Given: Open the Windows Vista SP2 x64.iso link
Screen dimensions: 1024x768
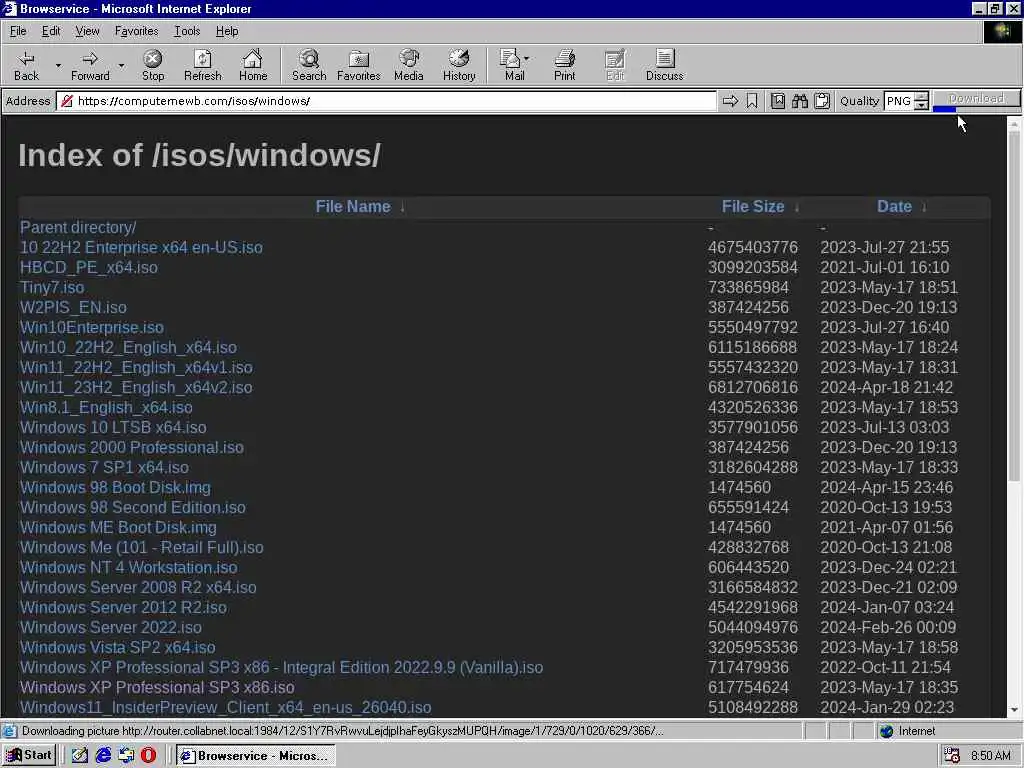Looking at the screenshot, I should click(118, 647).
